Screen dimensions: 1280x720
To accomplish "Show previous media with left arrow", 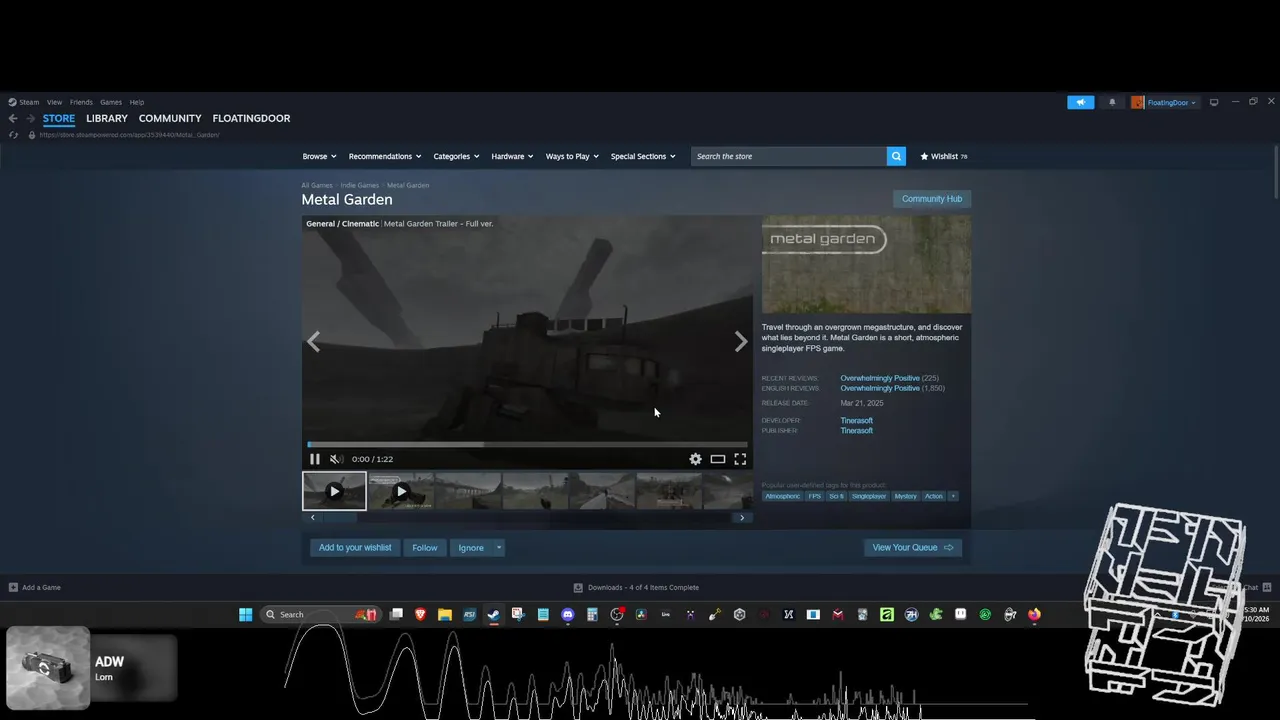I will pos(313,342).
